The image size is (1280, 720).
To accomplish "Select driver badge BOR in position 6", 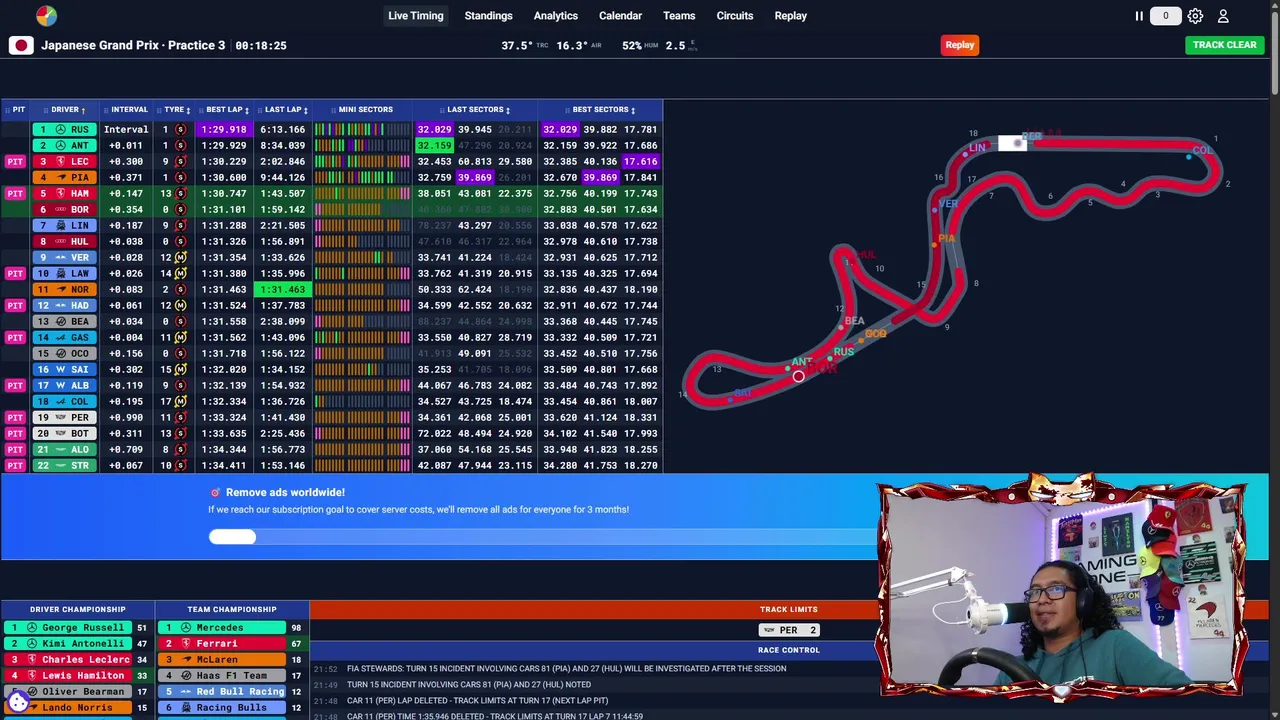I will click(x=64, y=209).
